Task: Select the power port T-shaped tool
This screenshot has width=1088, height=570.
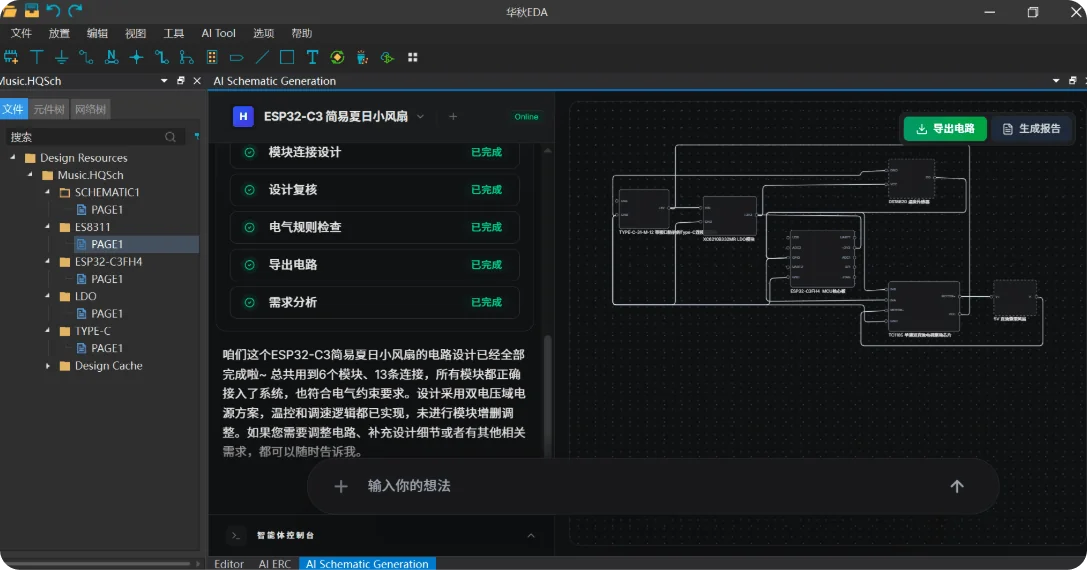Action: point(37,58)
